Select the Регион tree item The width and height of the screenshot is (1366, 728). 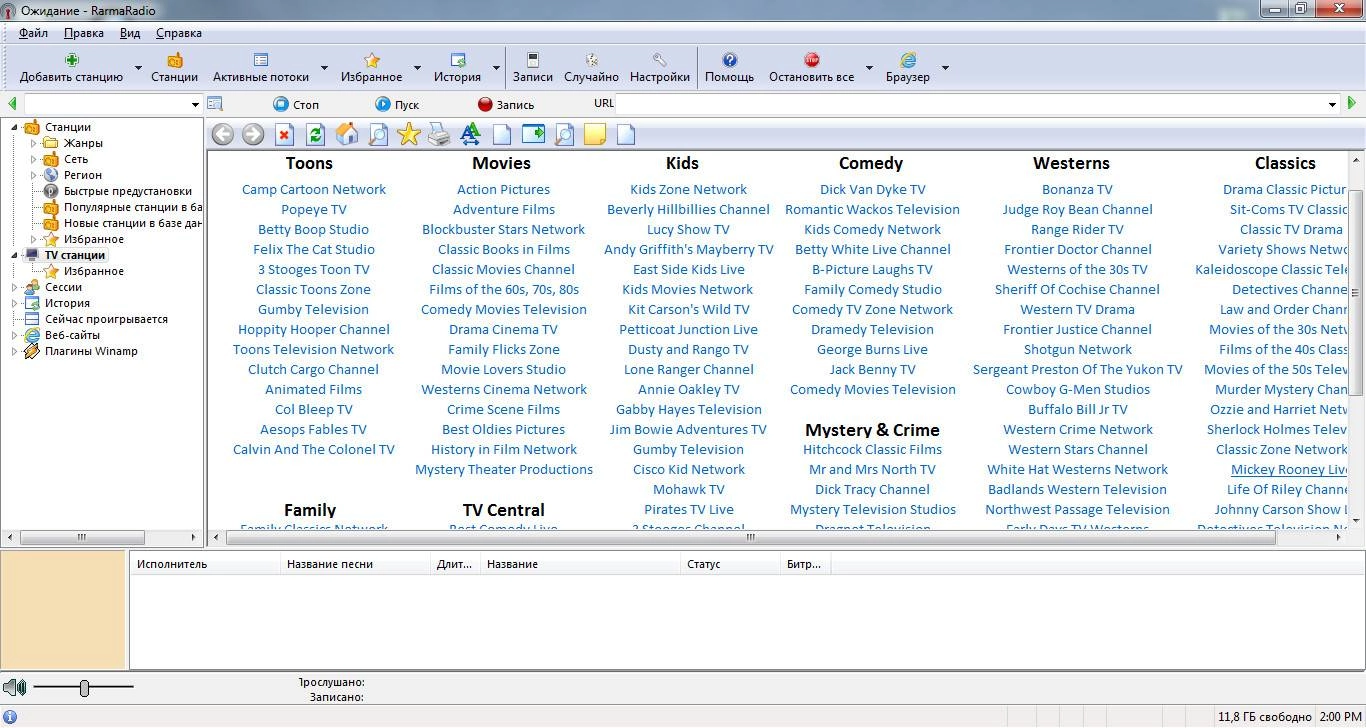tap(83, 175)
